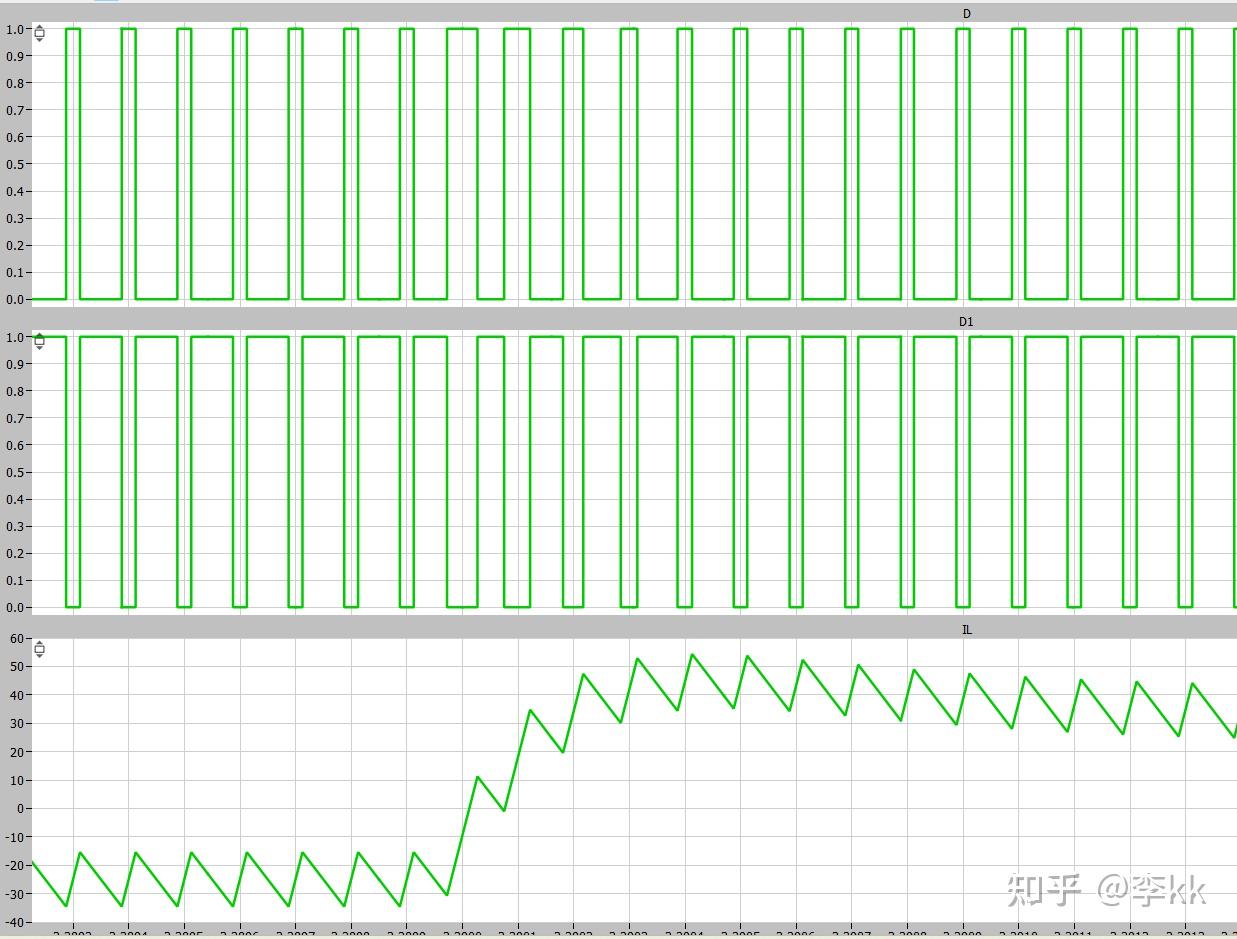This screenshot has height=939, width=1237.
Task: Select the "D" plot title
Action: [966, 14]
